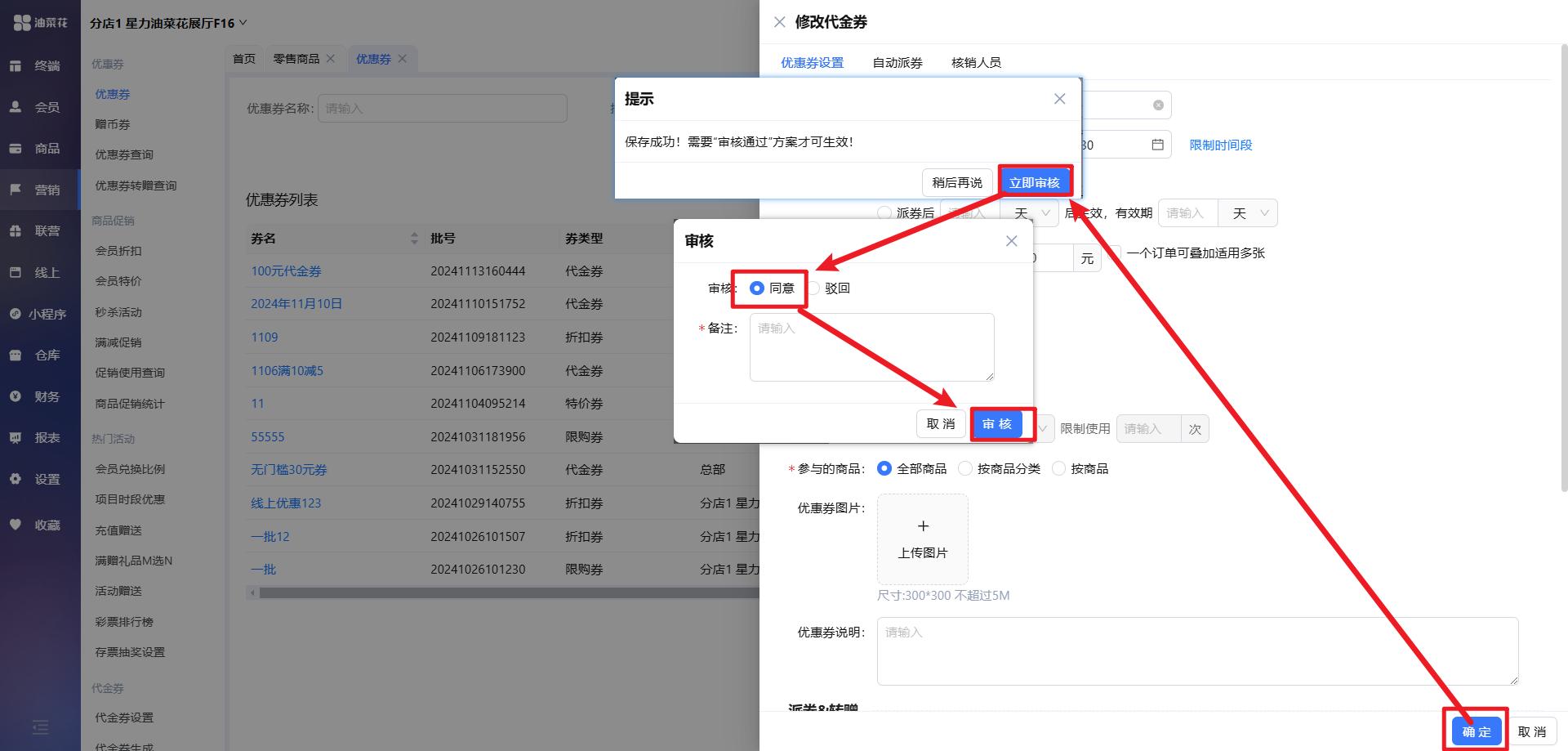
Task: Collapse sidebar with bottom menu icon
Action: [x=40, y=726]
